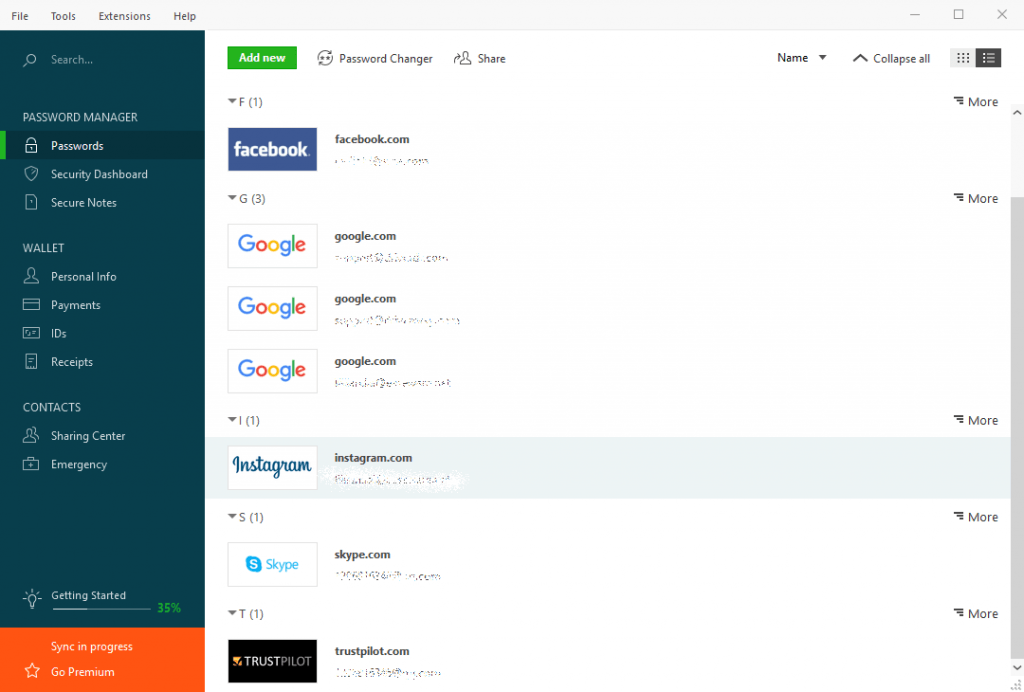Open the File menu

20,16
